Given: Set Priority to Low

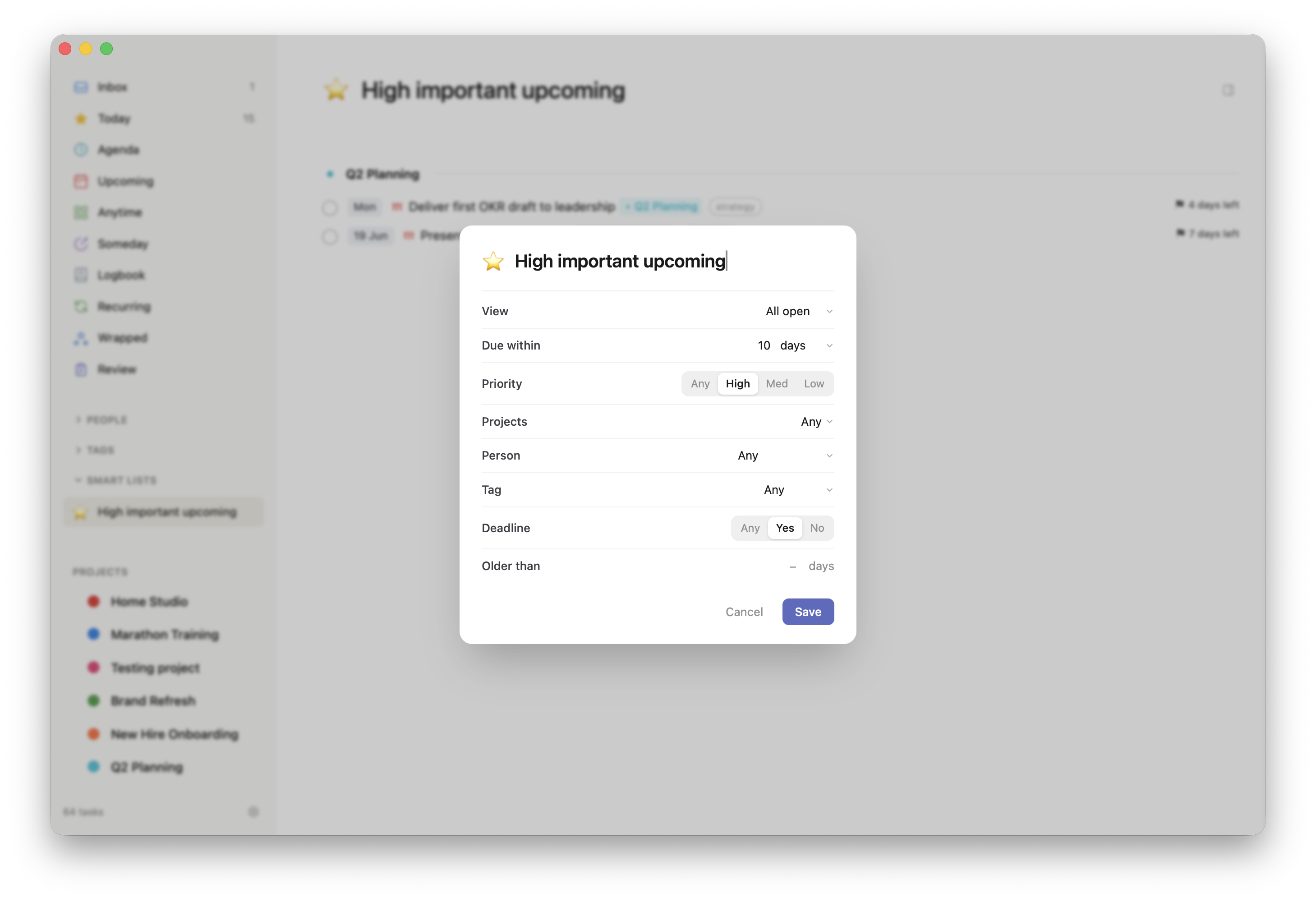Looking at the screenshot, I should [814, 383].
